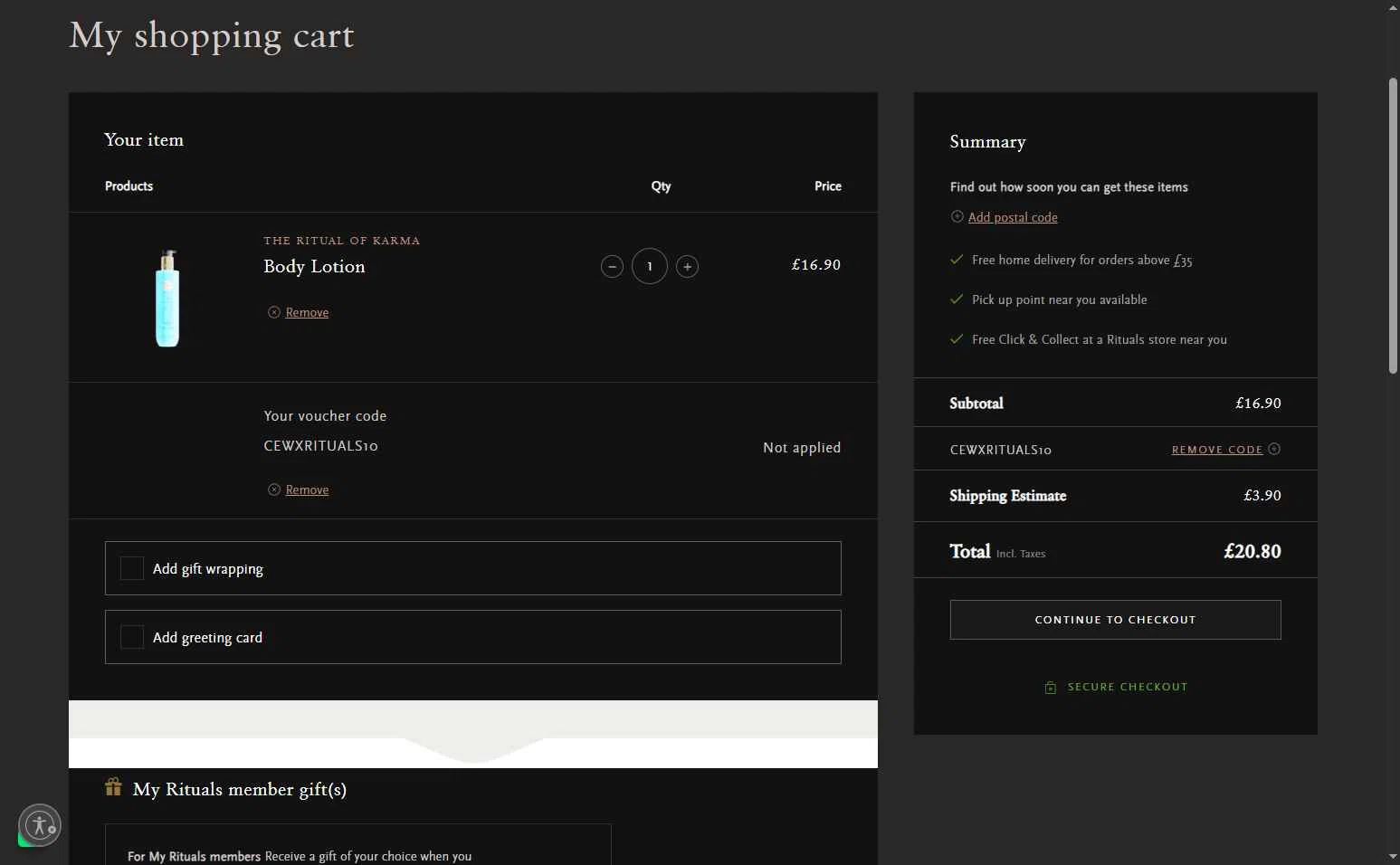1400x865 pixels.
Task: Click the circled x icon next to REMOVE CODE
Action: pyautogui.click(x=1274, y=449)
